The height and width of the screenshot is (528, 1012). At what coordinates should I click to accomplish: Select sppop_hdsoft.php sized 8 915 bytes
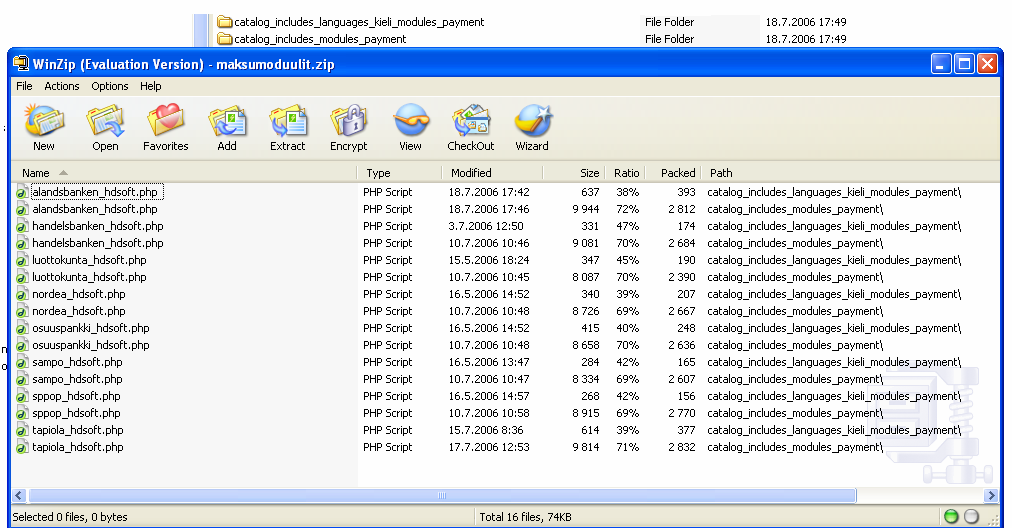pos(76,413)
